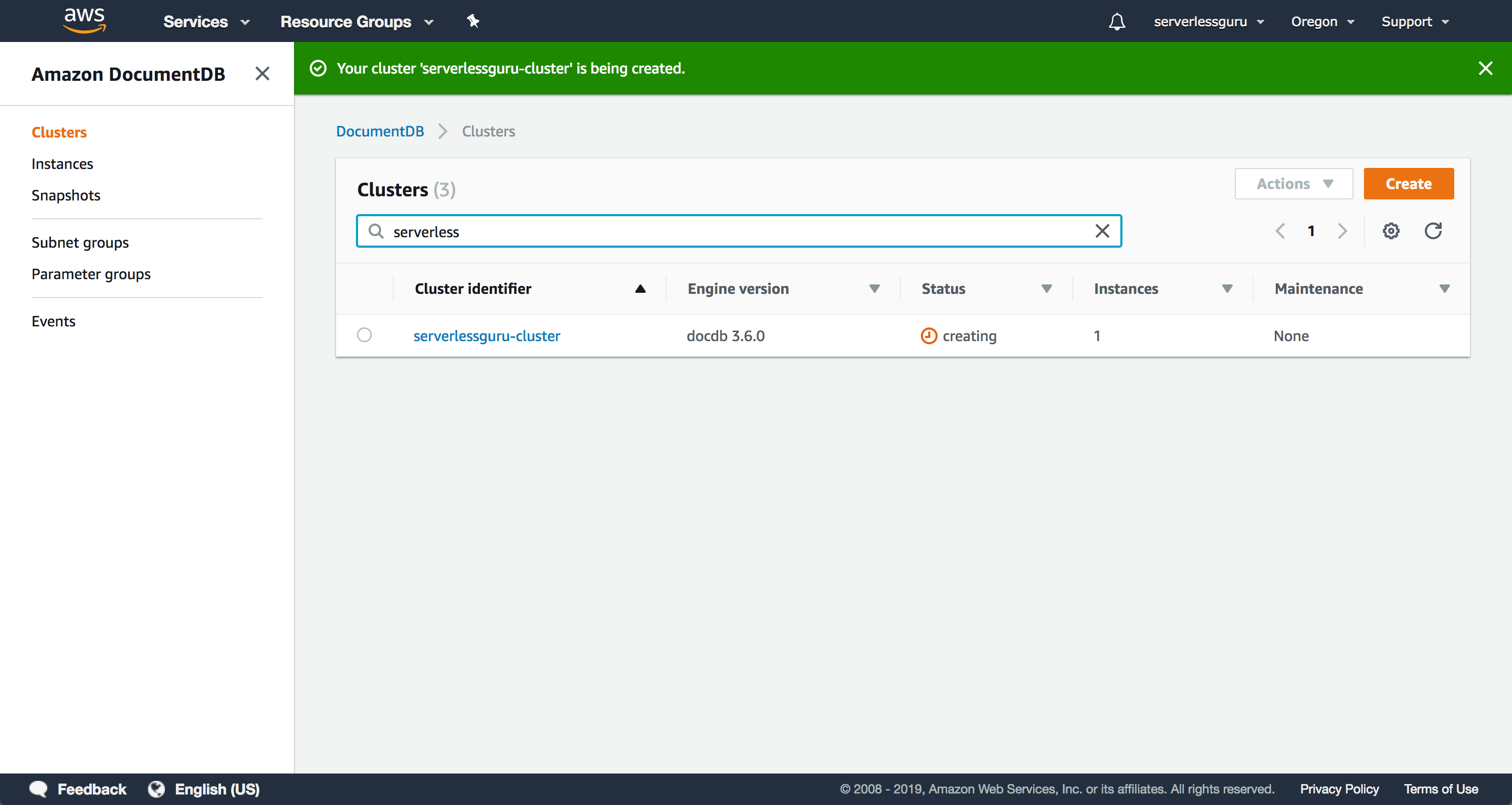Go to next page of clusters

pyautogui.click(x=1342, y=230)
